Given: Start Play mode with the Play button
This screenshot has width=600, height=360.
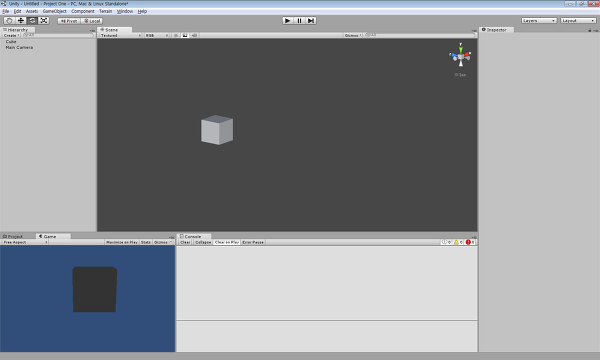Looking at the screenshot, I should tap(288, 21).
